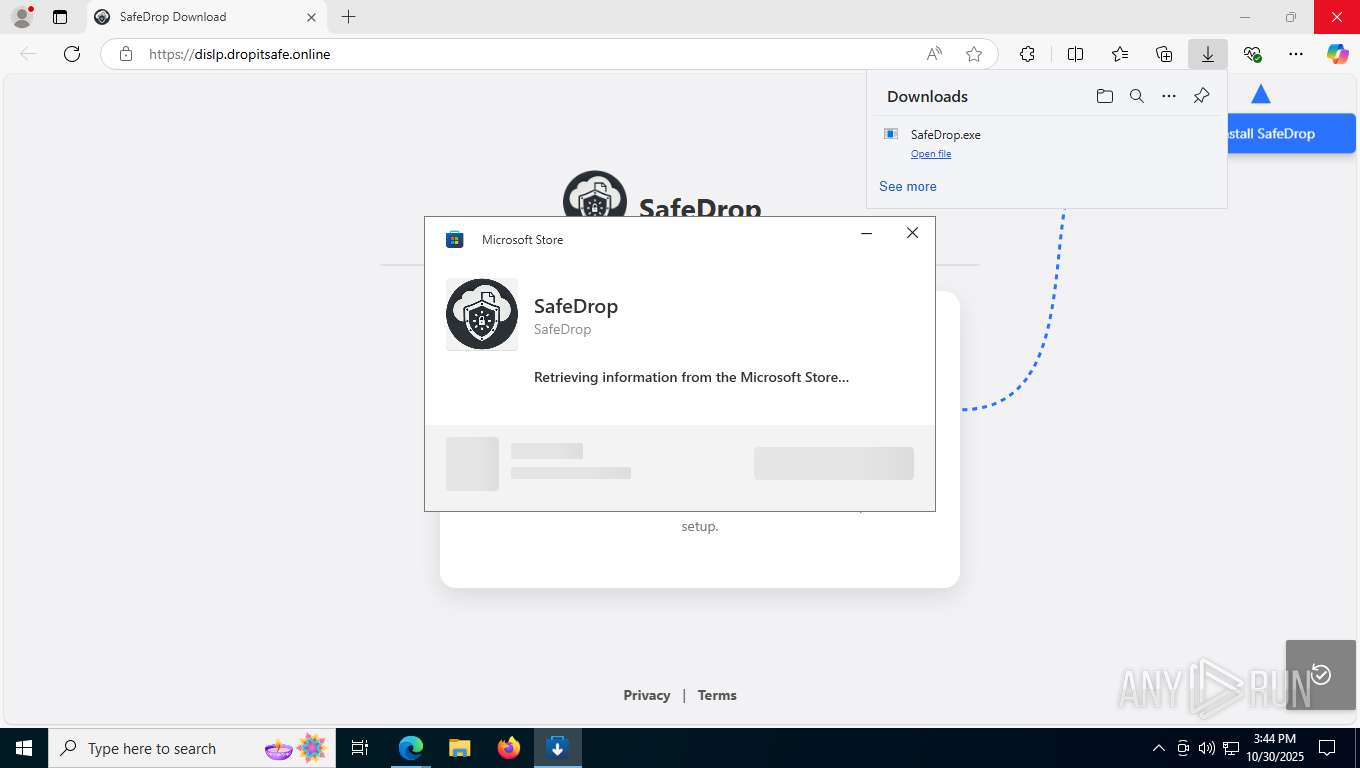Open volume control in tray
The width and height of the screenshot is (1360, 768).
[x=1207, y=748]
